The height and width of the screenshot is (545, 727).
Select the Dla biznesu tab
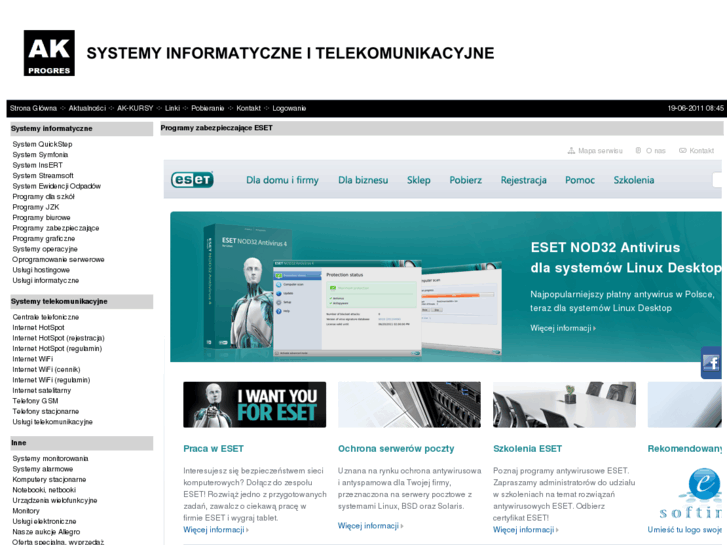pyautogui.click(x=363, y=180)
